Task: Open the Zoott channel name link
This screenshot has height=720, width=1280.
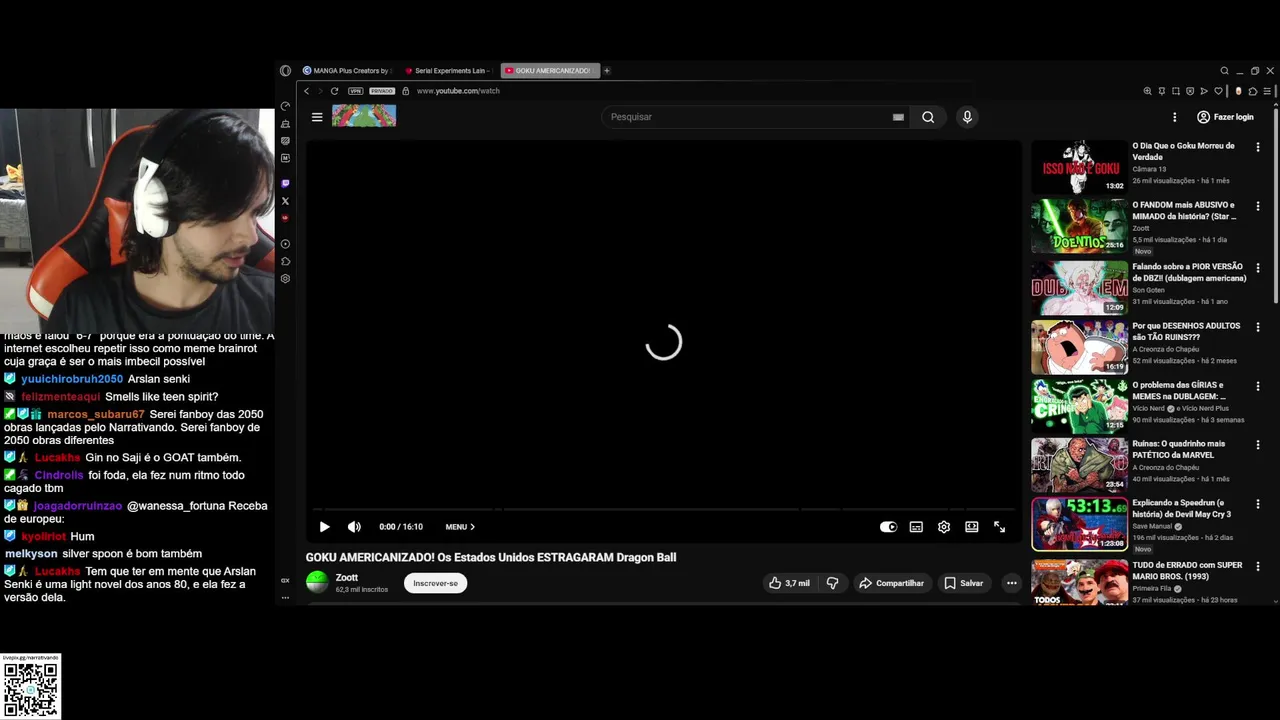Action: point(347,577)
